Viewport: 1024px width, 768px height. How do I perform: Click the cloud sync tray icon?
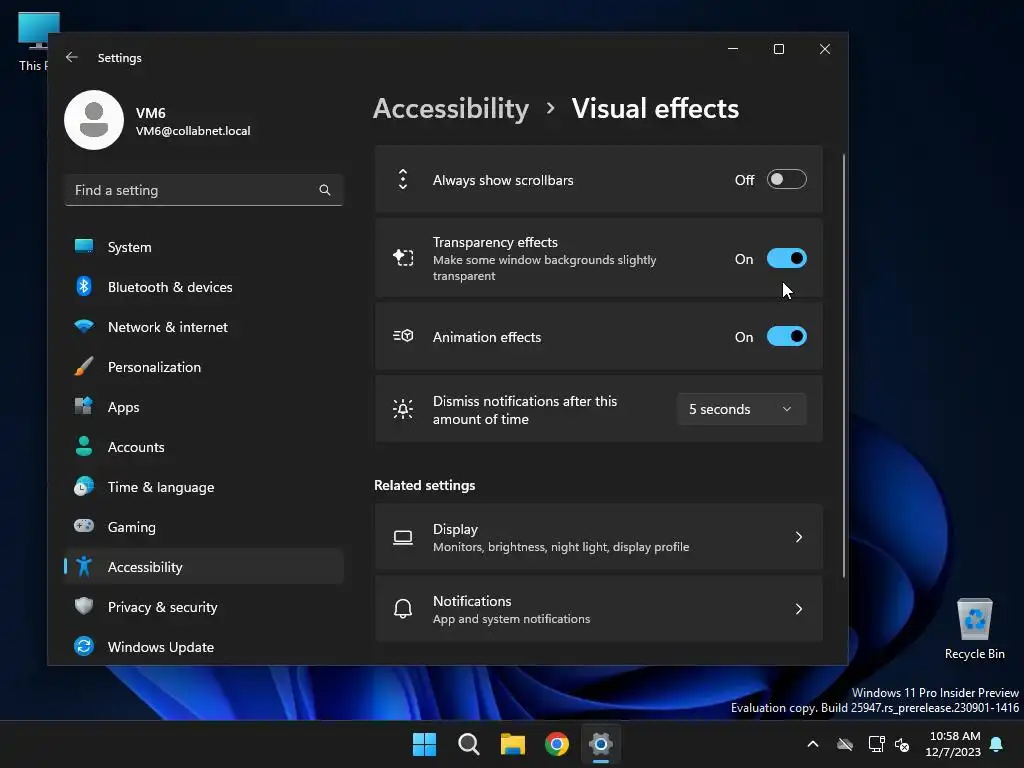(845, 744)
